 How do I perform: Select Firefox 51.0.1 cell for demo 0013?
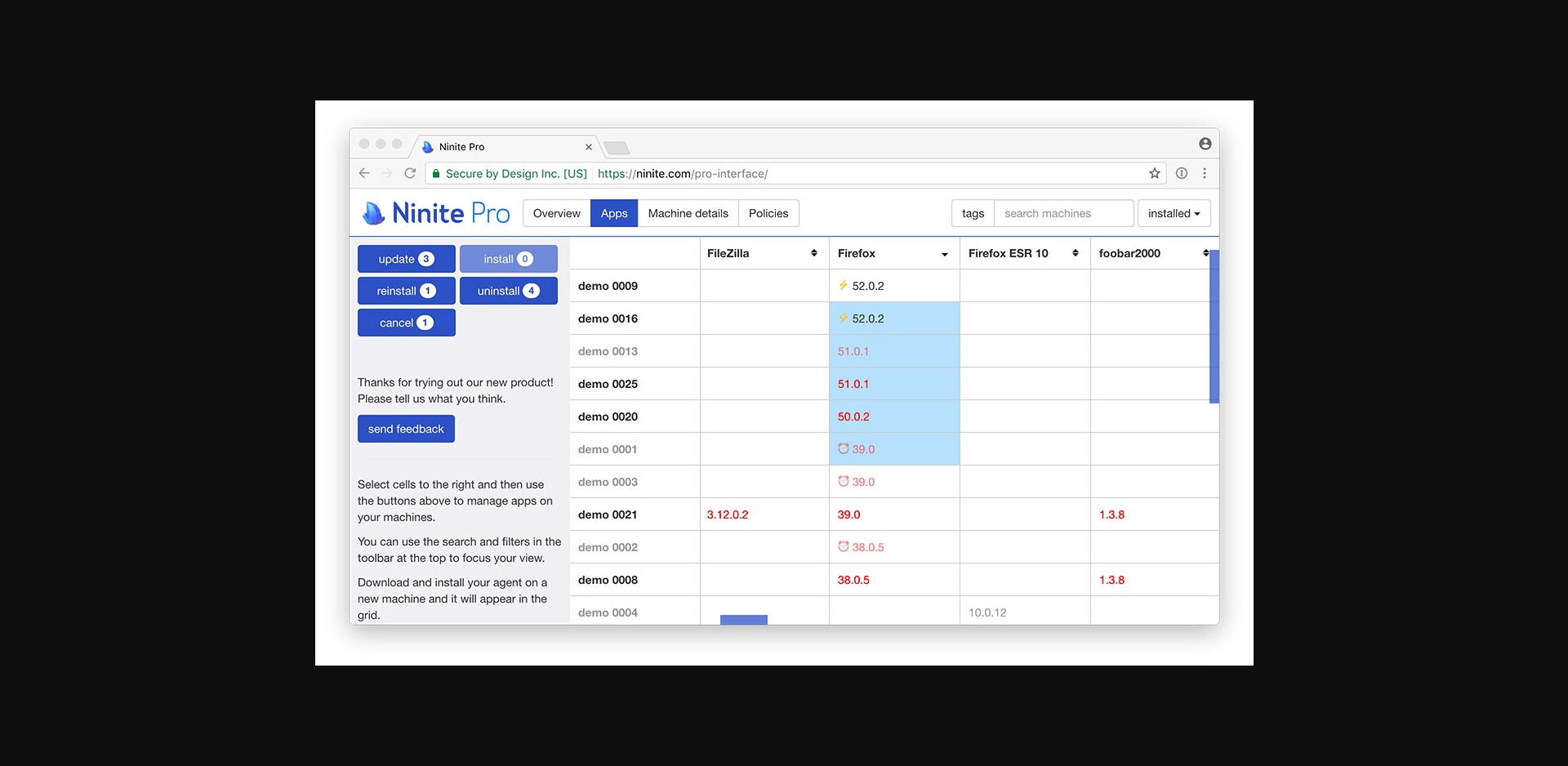(894, 351)
